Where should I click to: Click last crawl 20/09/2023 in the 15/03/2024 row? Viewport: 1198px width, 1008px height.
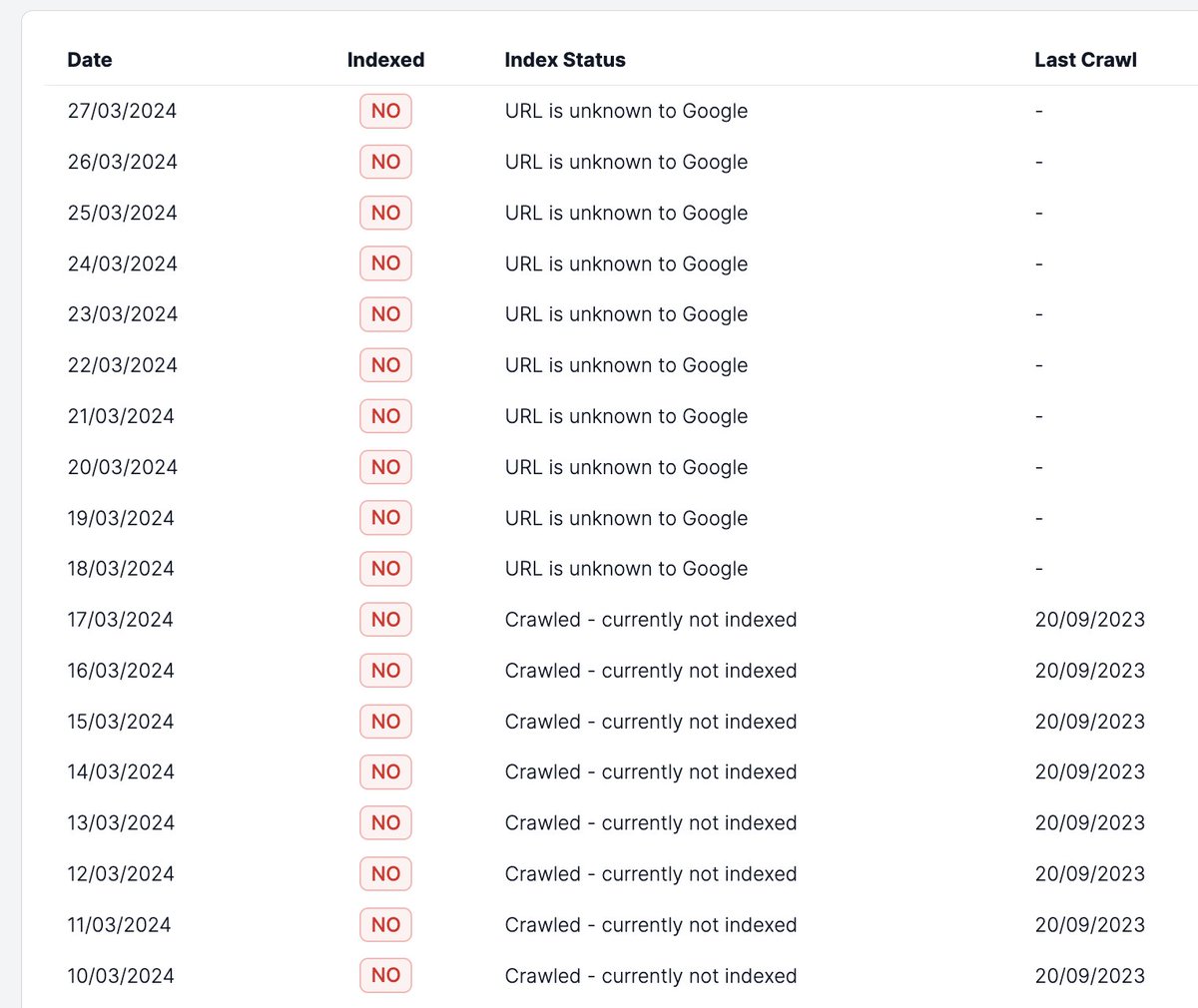(1090, 722)
